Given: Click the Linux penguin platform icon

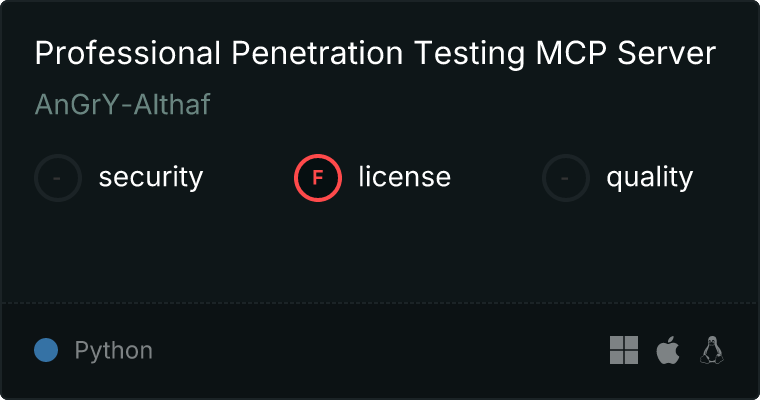Looking at the screenshot, I should click(712, 350).
